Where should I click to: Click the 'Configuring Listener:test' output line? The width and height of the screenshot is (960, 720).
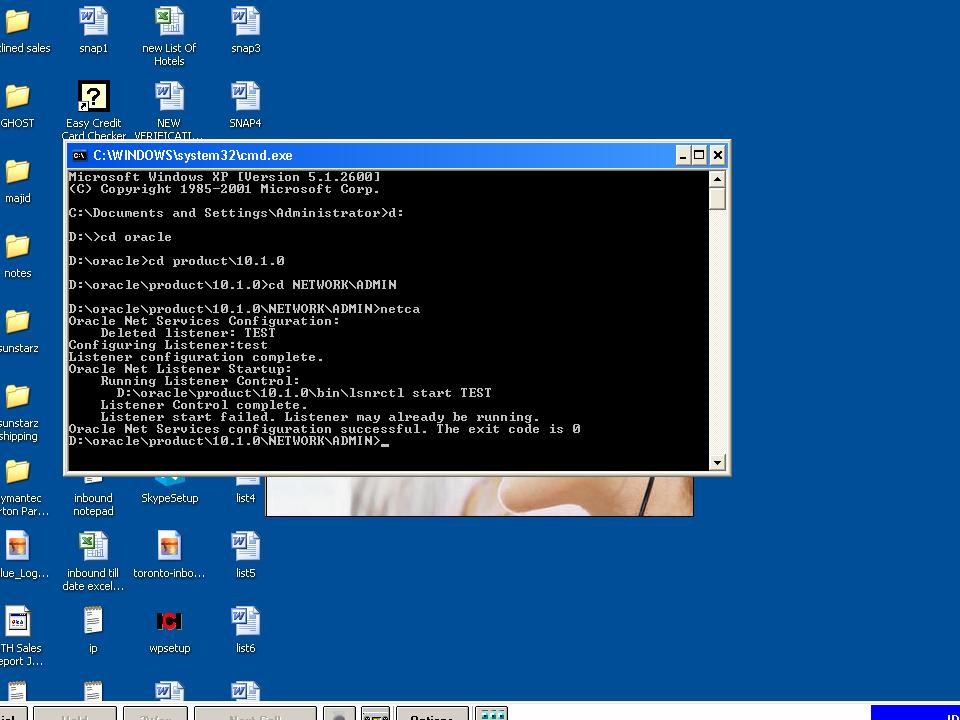[x=168, y=345]
